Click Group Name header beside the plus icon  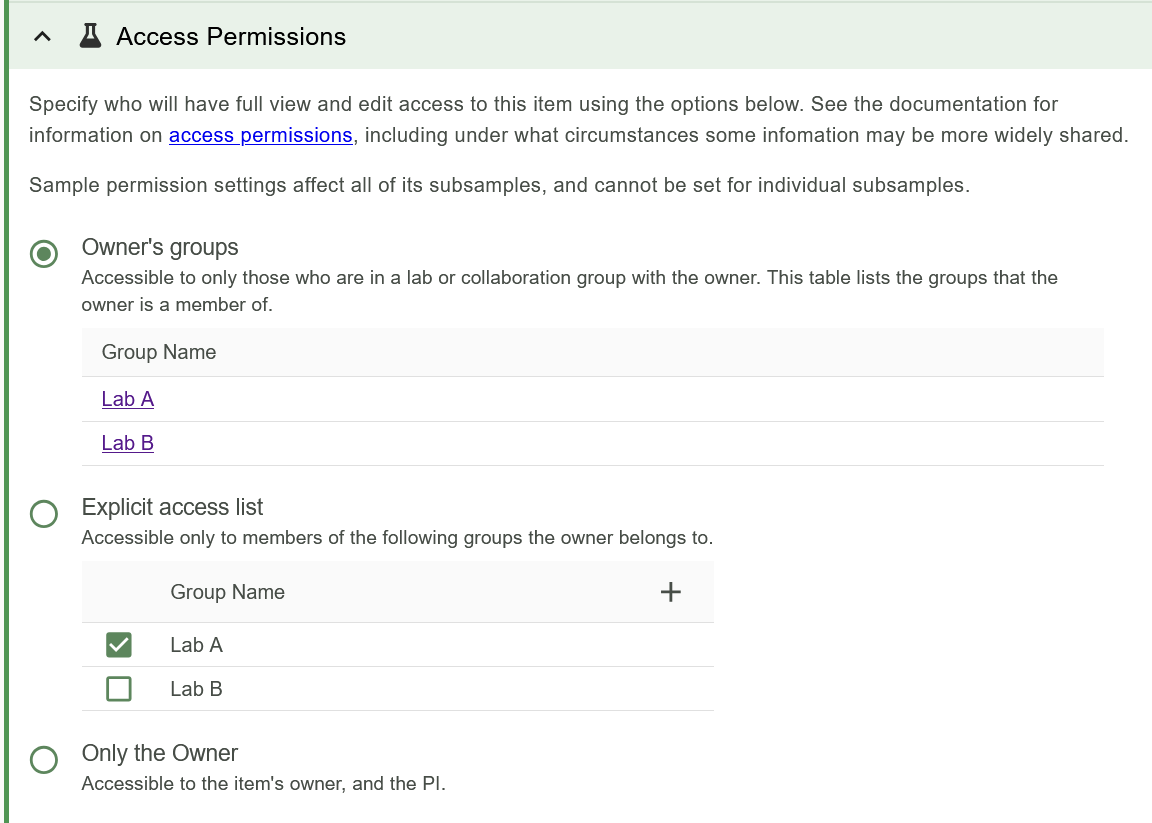click(227, 592)
